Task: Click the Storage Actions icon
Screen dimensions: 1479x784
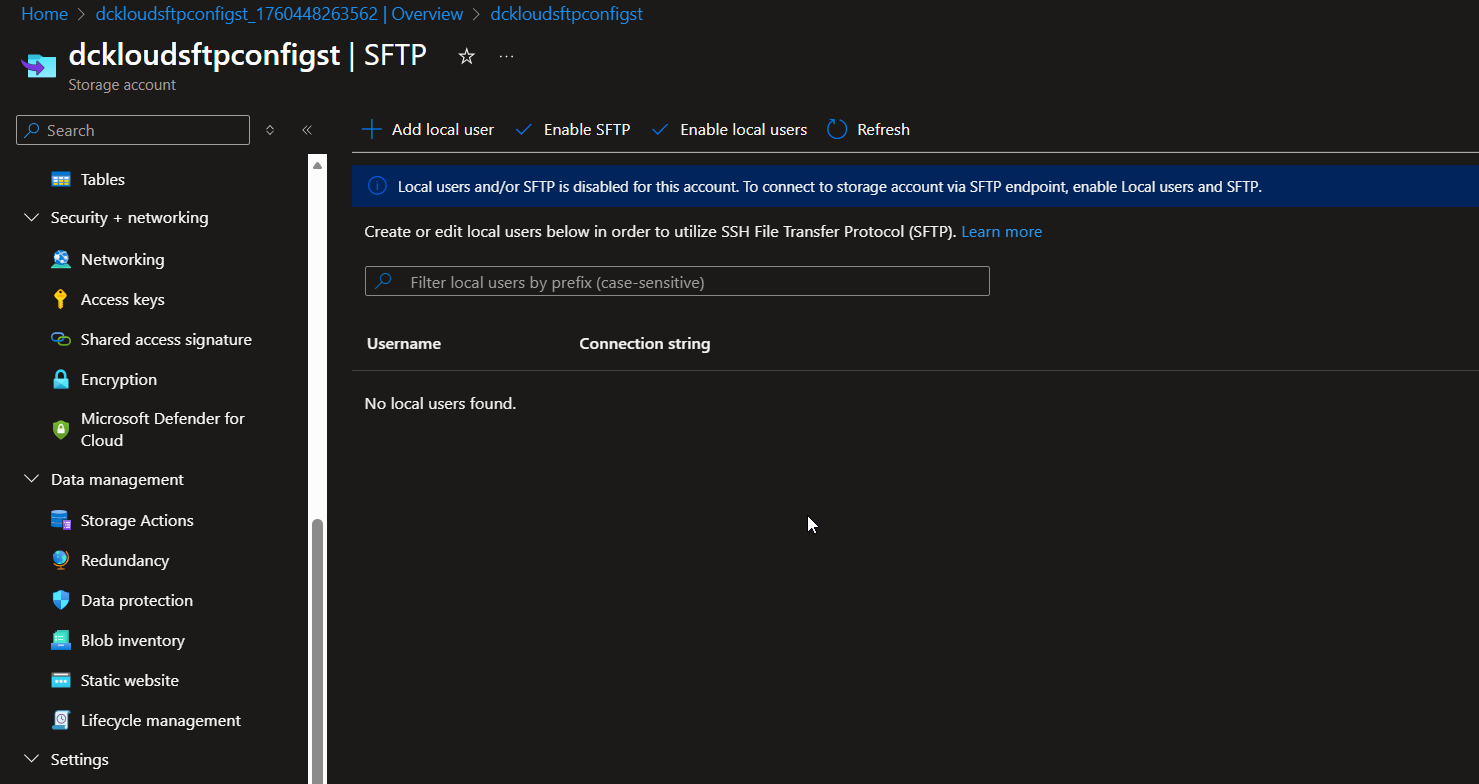Action: point(61,521)
